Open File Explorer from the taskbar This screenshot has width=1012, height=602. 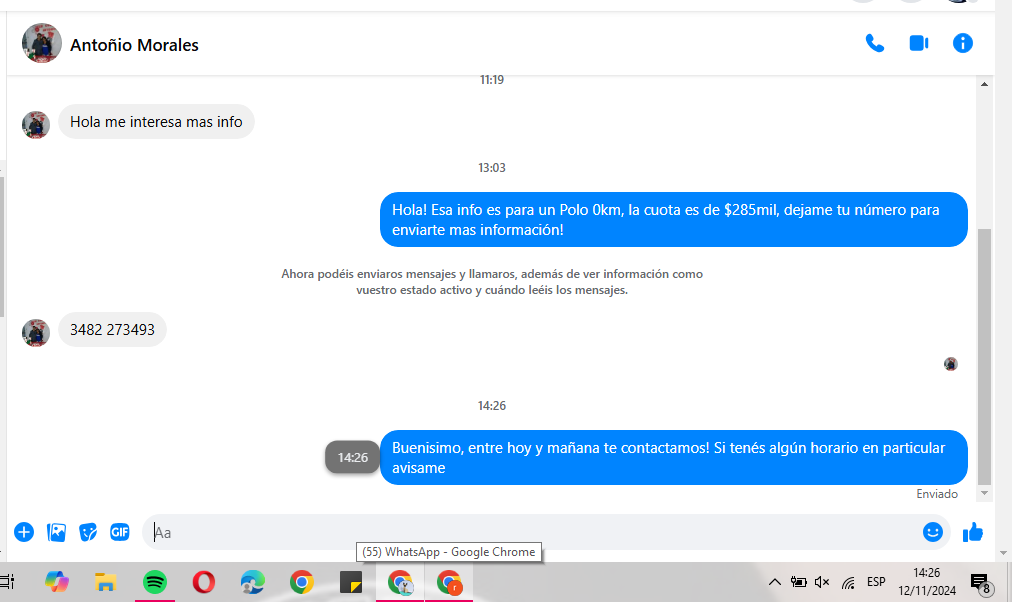tap(105, 582)
